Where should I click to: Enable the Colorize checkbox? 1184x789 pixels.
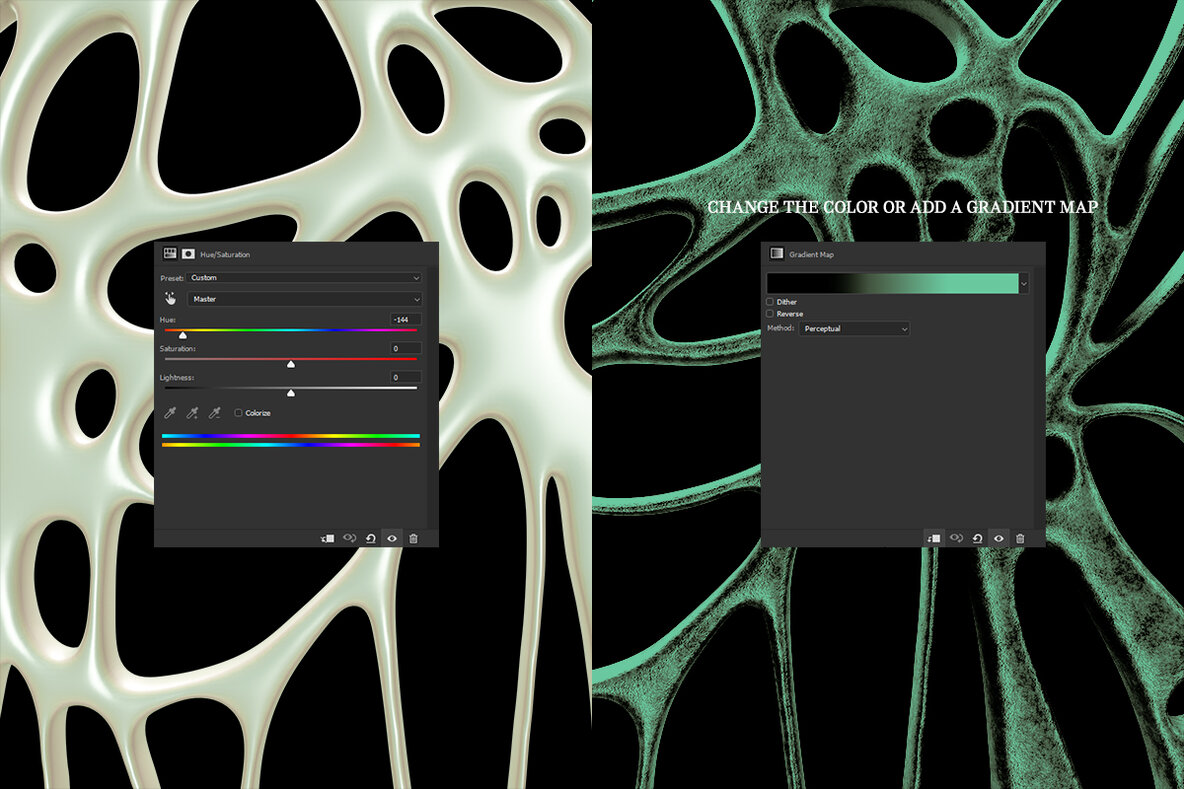point(239,413)
